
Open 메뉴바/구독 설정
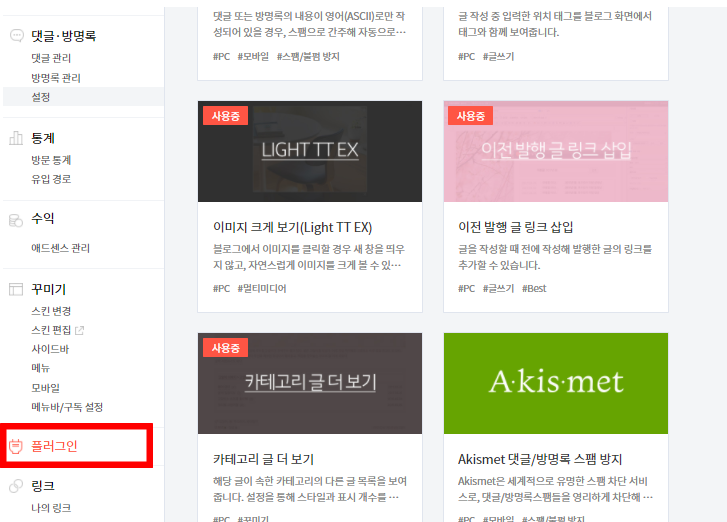click(x=67, y=407)
